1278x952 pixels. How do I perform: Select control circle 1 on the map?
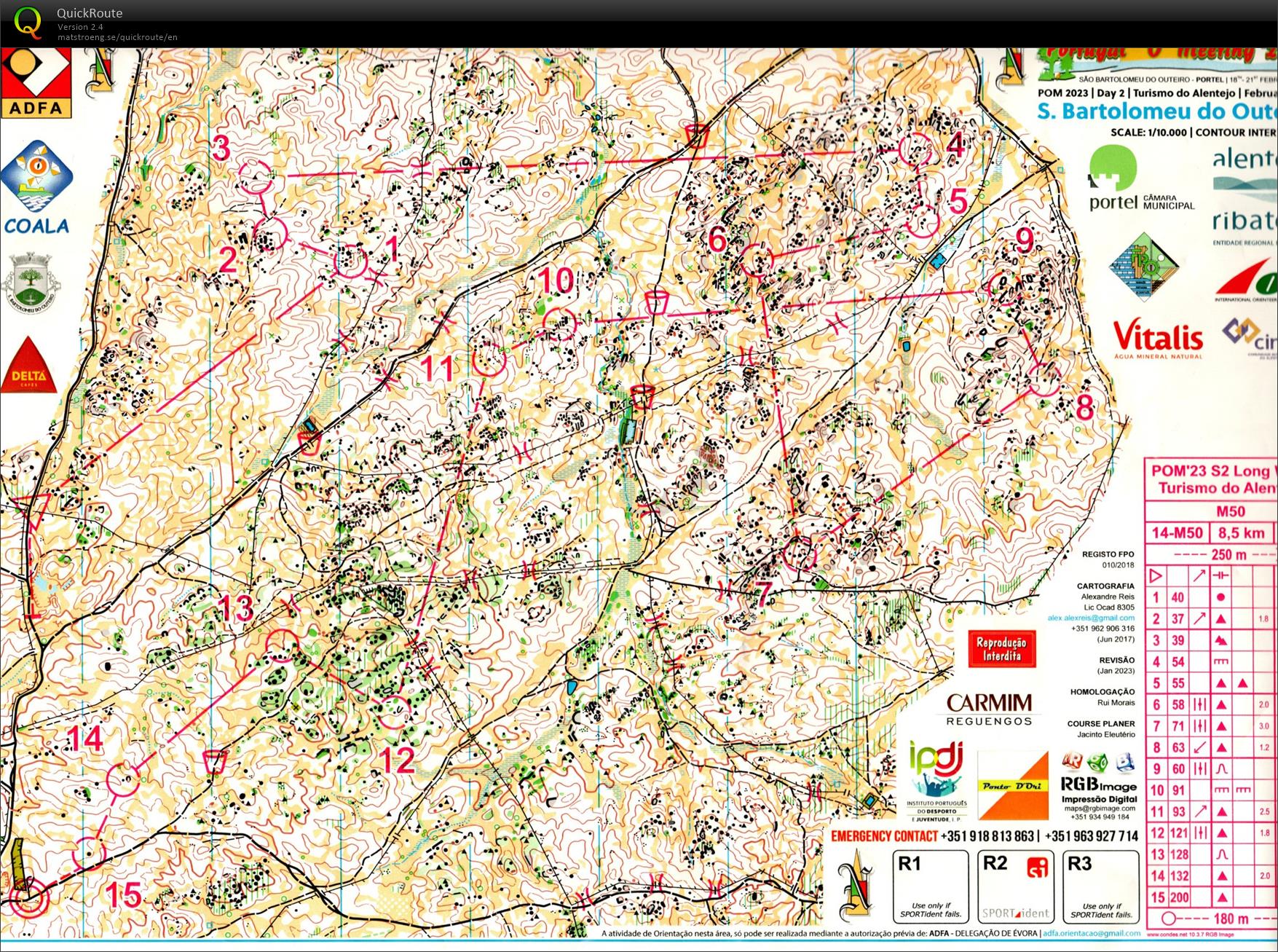coord(350,261)
